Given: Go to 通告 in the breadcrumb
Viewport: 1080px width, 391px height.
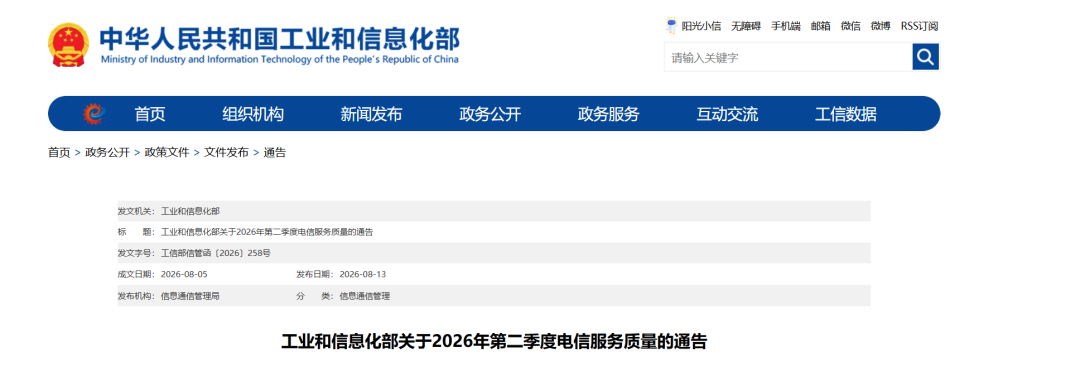Looking at the screenshot, I should click(275, 153).
